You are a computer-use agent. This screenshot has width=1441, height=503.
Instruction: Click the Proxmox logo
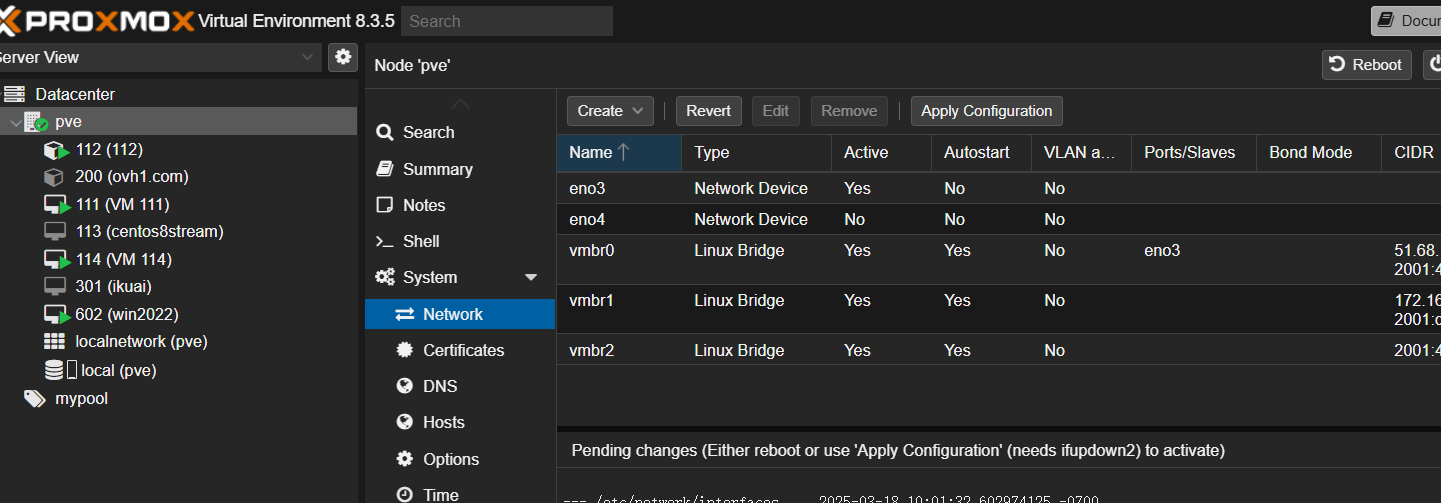point(96,21)
